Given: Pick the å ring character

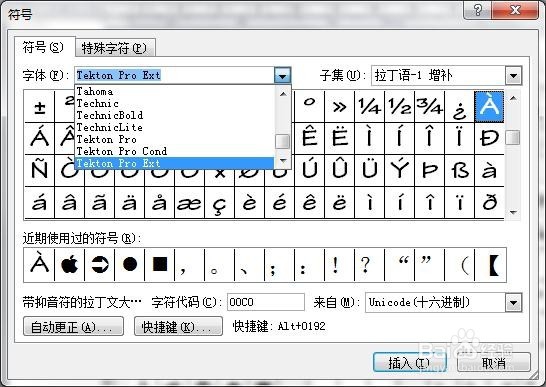Looking at the screenshot, I should [x=159, y=203].
